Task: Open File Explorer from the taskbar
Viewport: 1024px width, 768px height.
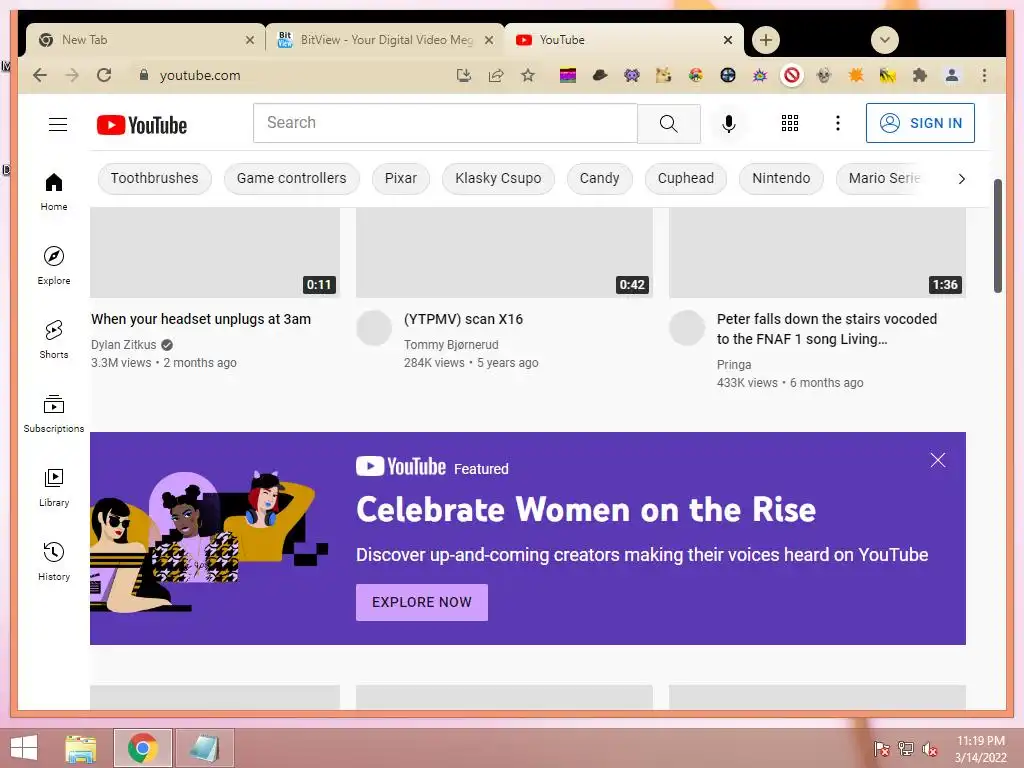Action: coord(81,748)
